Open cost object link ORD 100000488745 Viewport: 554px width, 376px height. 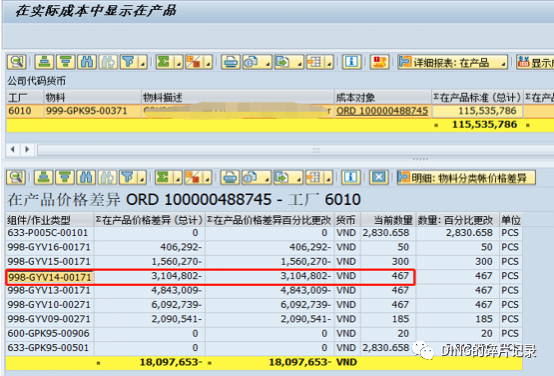tap(382, 111)
